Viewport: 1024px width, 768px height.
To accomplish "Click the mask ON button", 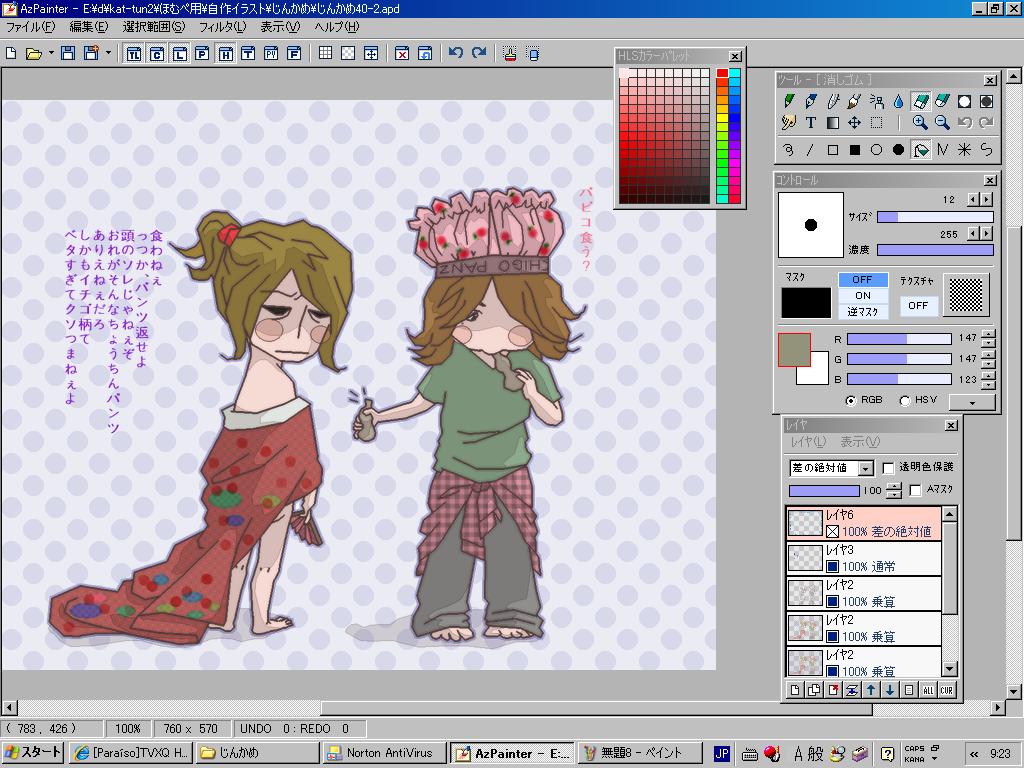I will (x=862, y=296).
